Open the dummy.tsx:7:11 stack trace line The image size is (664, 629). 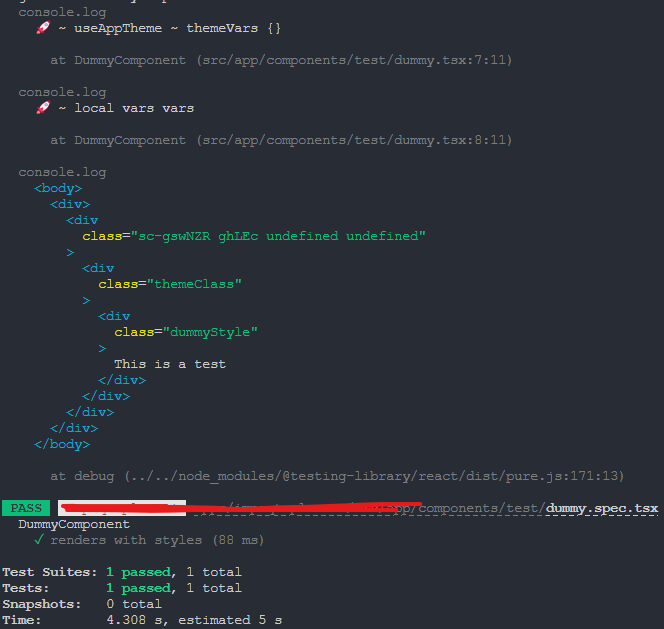[281, 60]
